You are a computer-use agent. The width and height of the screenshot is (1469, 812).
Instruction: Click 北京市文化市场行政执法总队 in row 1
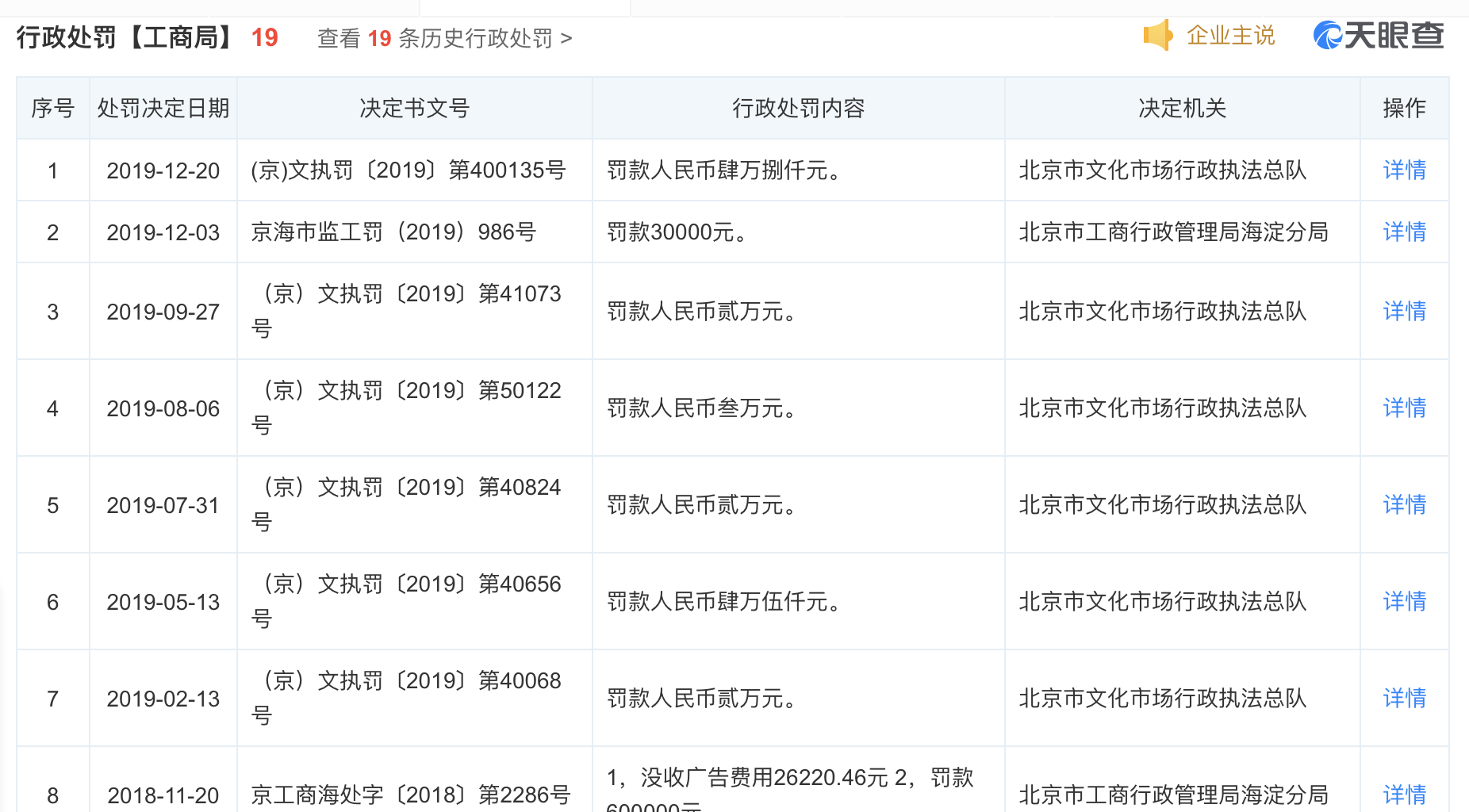[1163, 170]
